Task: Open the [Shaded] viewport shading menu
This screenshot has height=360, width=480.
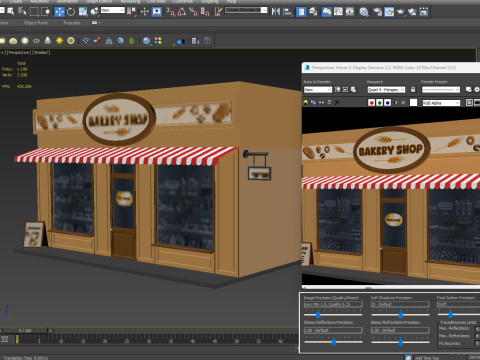Action: tap(41, 52)
